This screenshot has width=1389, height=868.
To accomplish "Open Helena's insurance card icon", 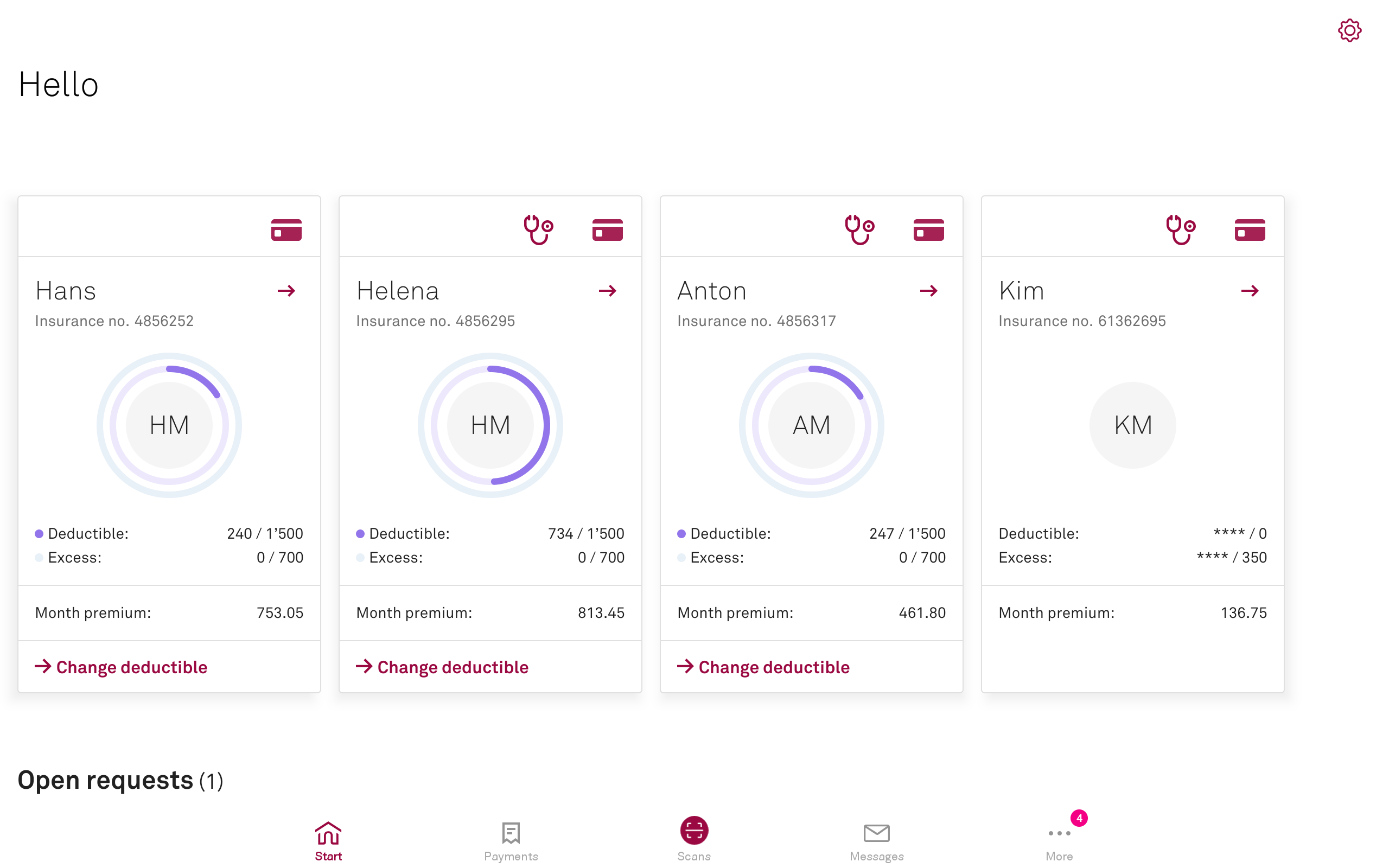I will (607, 229).
